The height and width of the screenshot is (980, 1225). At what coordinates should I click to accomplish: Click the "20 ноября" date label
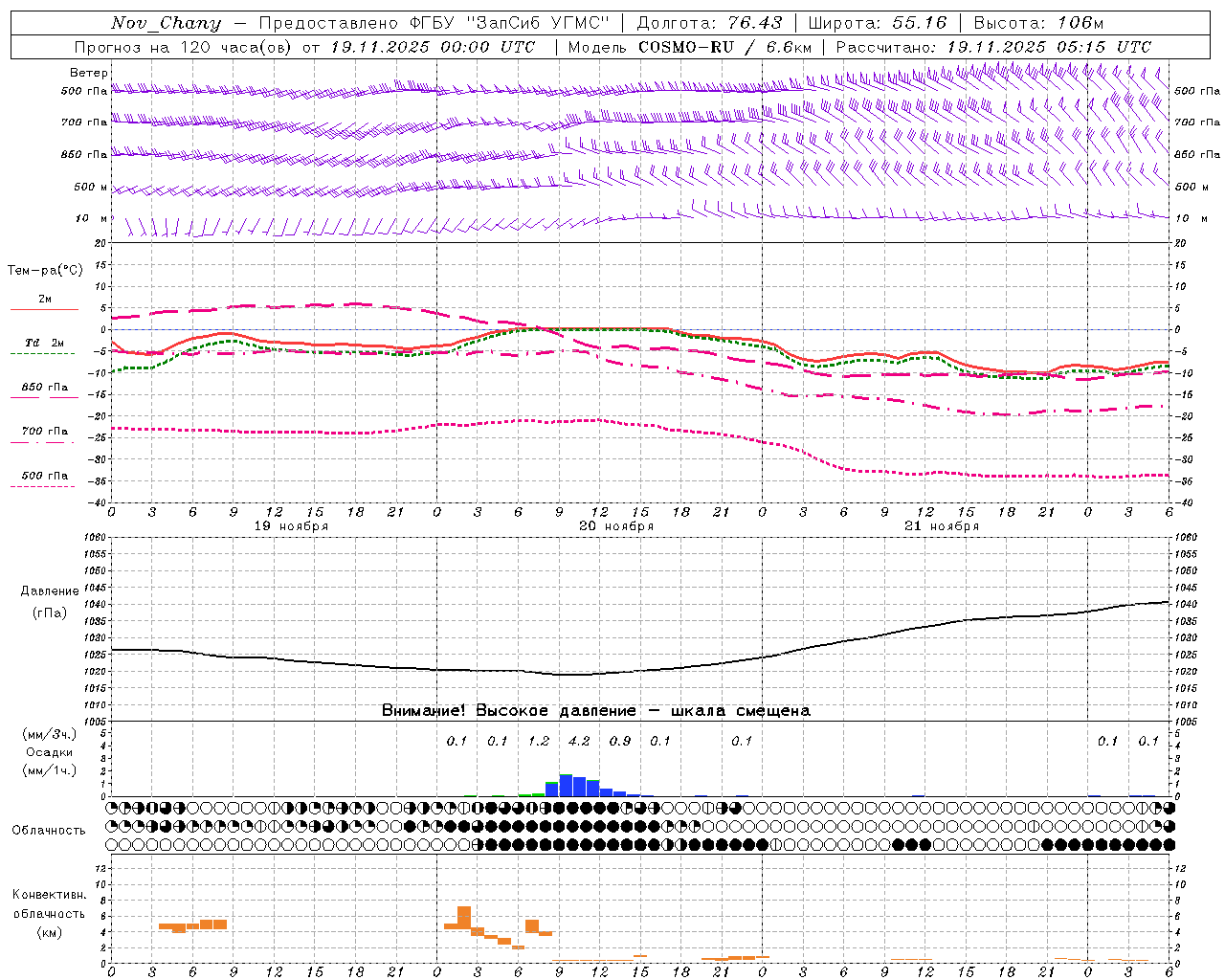tap(616, 526)
